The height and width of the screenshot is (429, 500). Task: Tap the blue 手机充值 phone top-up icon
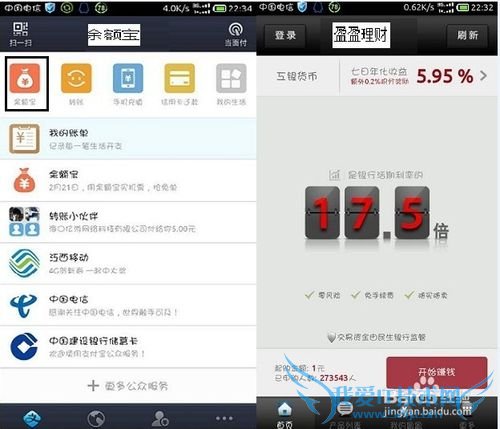(x=128, y=79)
